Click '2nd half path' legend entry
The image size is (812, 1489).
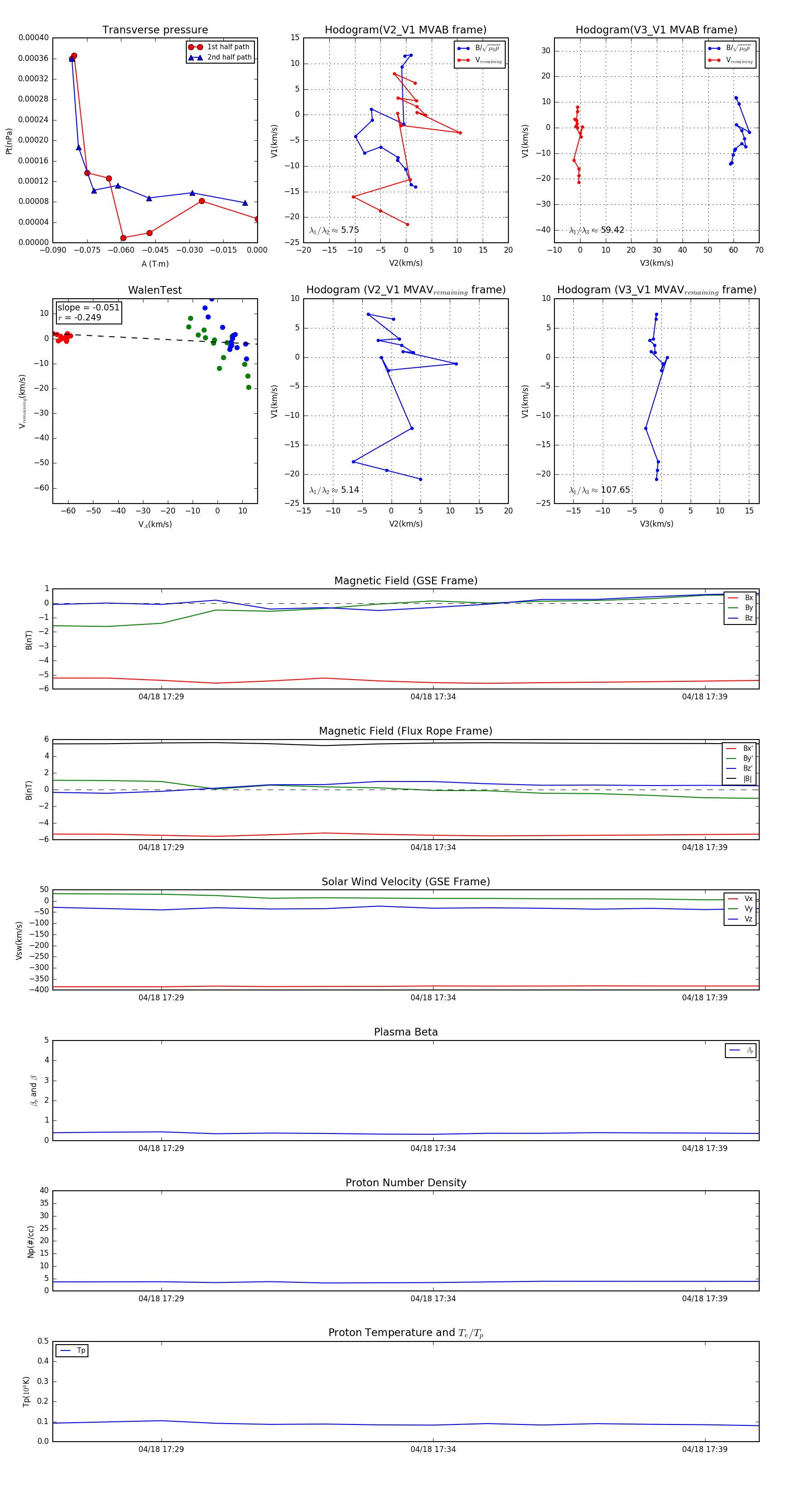click(220, 57)
